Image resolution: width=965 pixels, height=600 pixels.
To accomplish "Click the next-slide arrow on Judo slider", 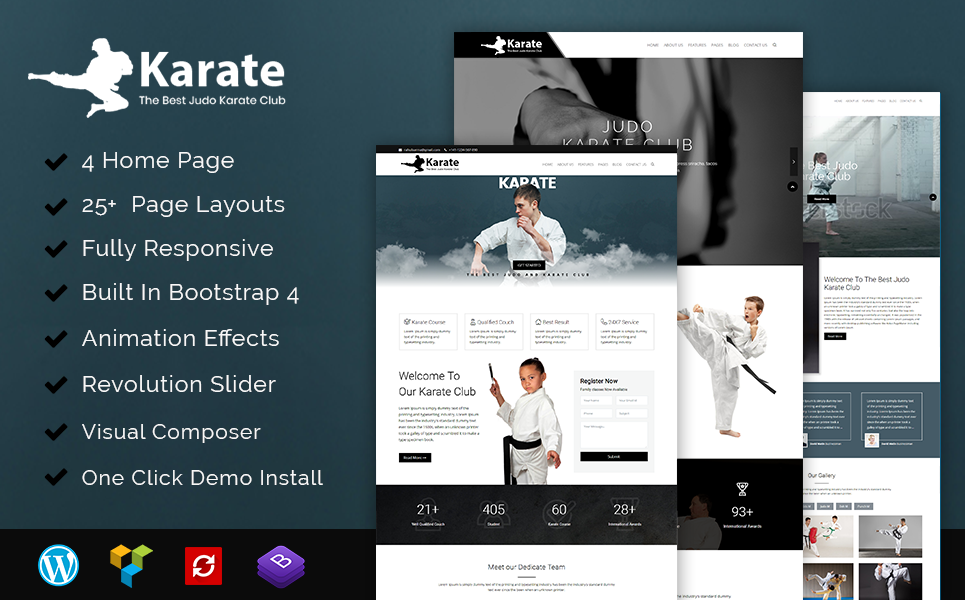I will pyautogui.click(x=793, y=162).
